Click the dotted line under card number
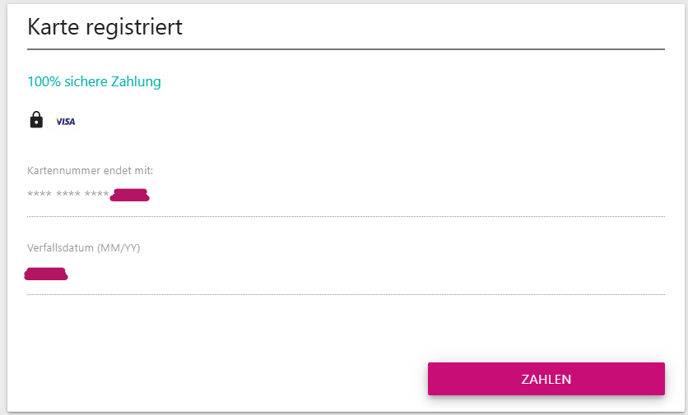 (x=346, y=216)
